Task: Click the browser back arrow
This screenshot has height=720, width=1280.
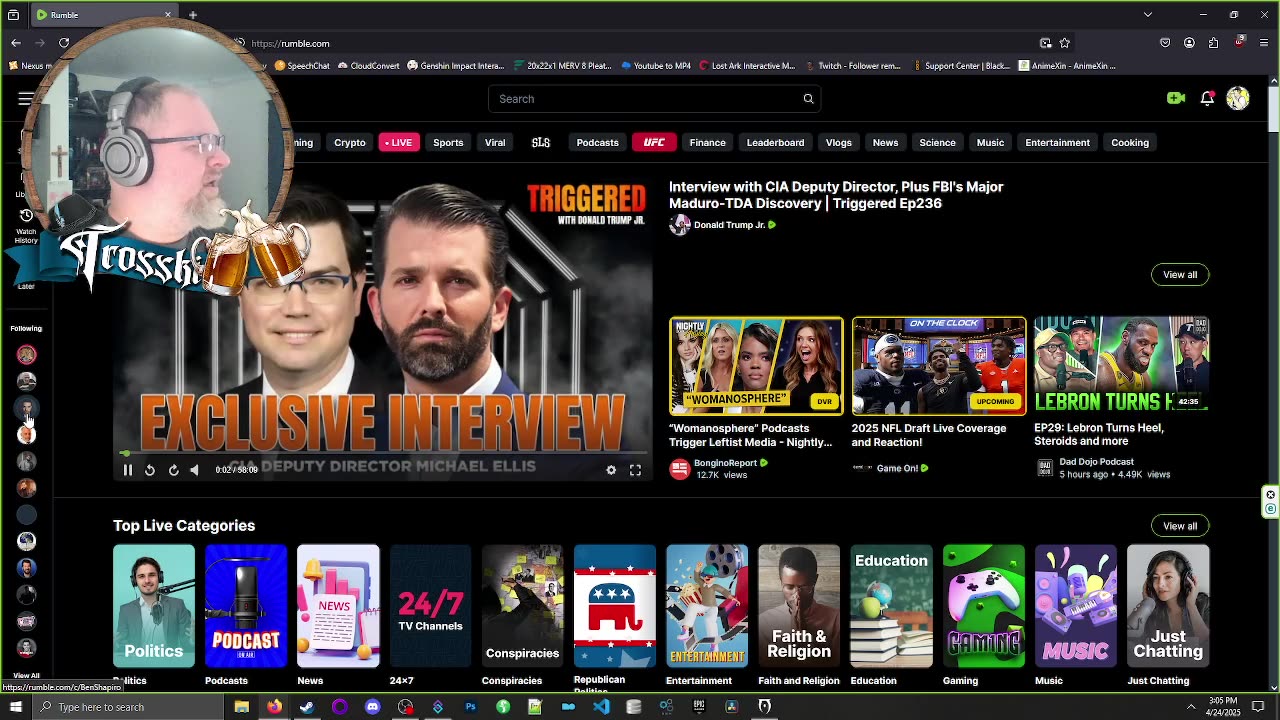Action: [x=16, y=43]
